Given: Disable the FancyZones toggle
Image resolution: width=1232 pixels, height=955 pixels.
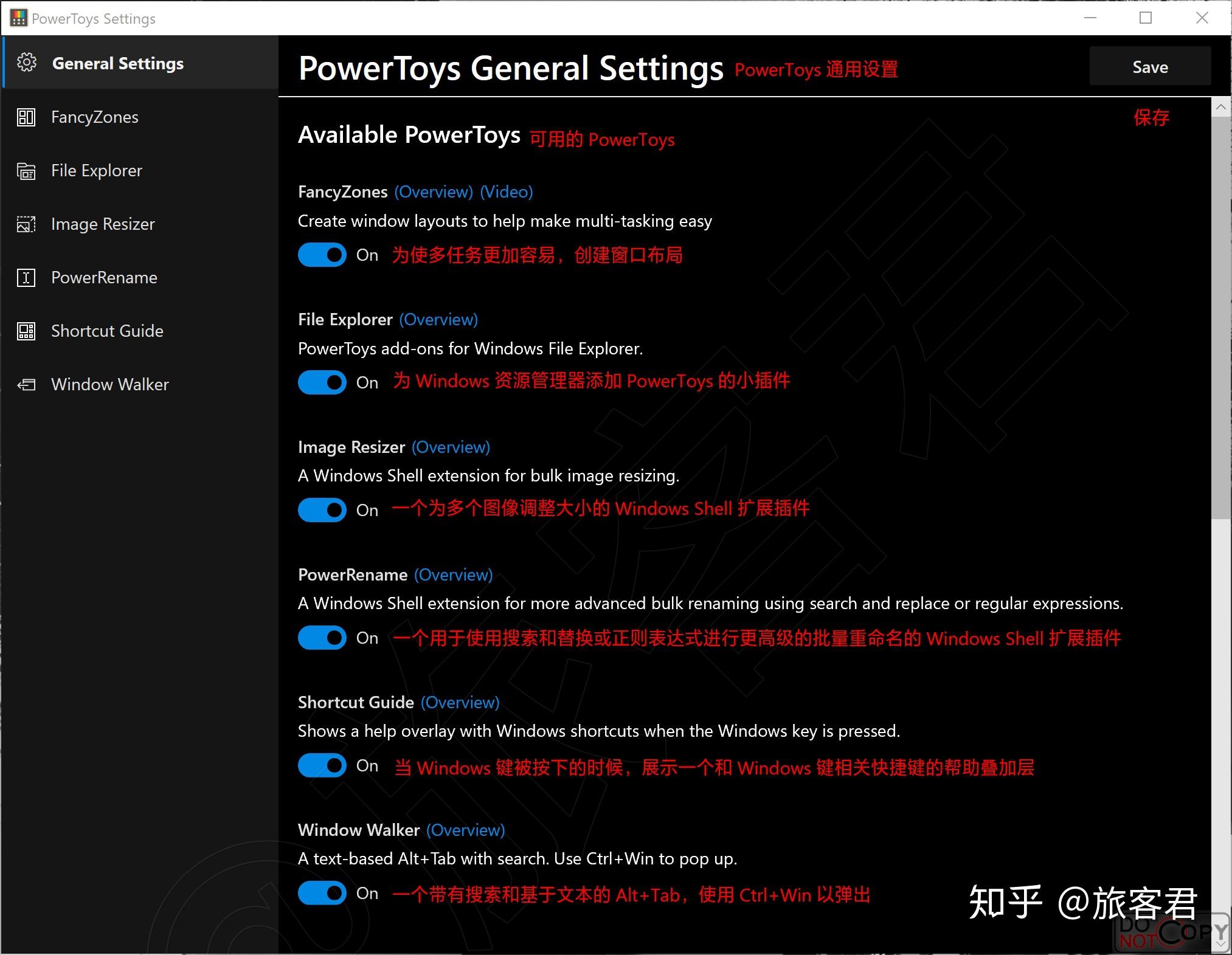Looking at the screenshot, I should 322,255.
